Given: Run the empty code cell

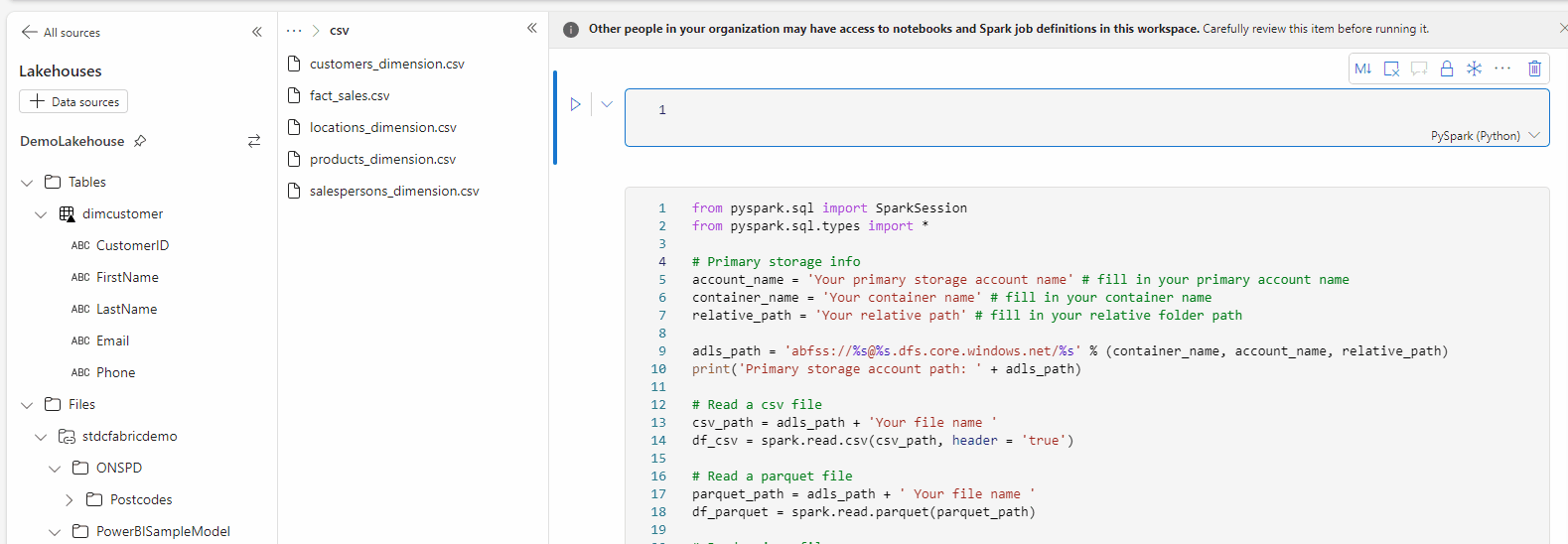Looking at the screenshot, I should (575, 104).
